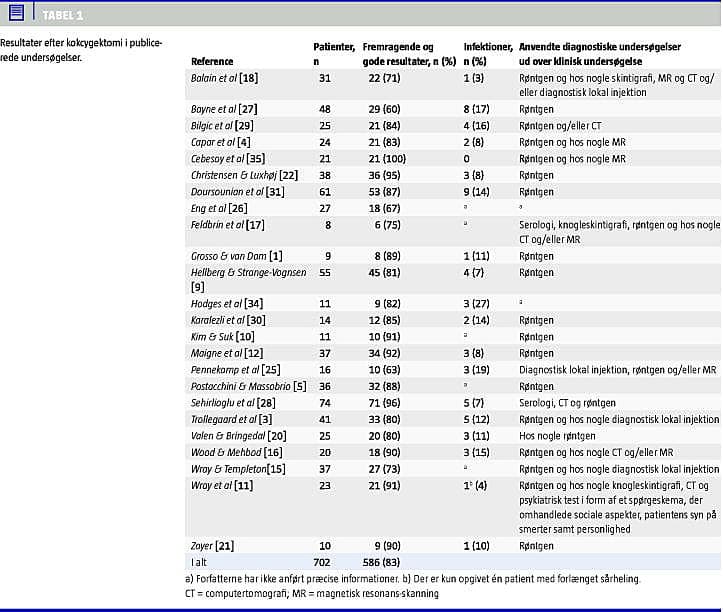Select 'Cebesoy et al [35]' reference
This screenshot has width=723, height=612.
[x=228, y=159]
